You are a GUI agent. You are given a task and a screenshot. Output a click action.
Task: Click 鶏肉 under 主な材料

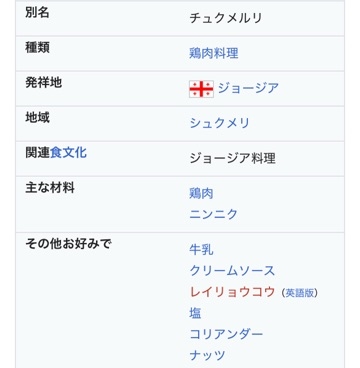[x=201, y=193]
